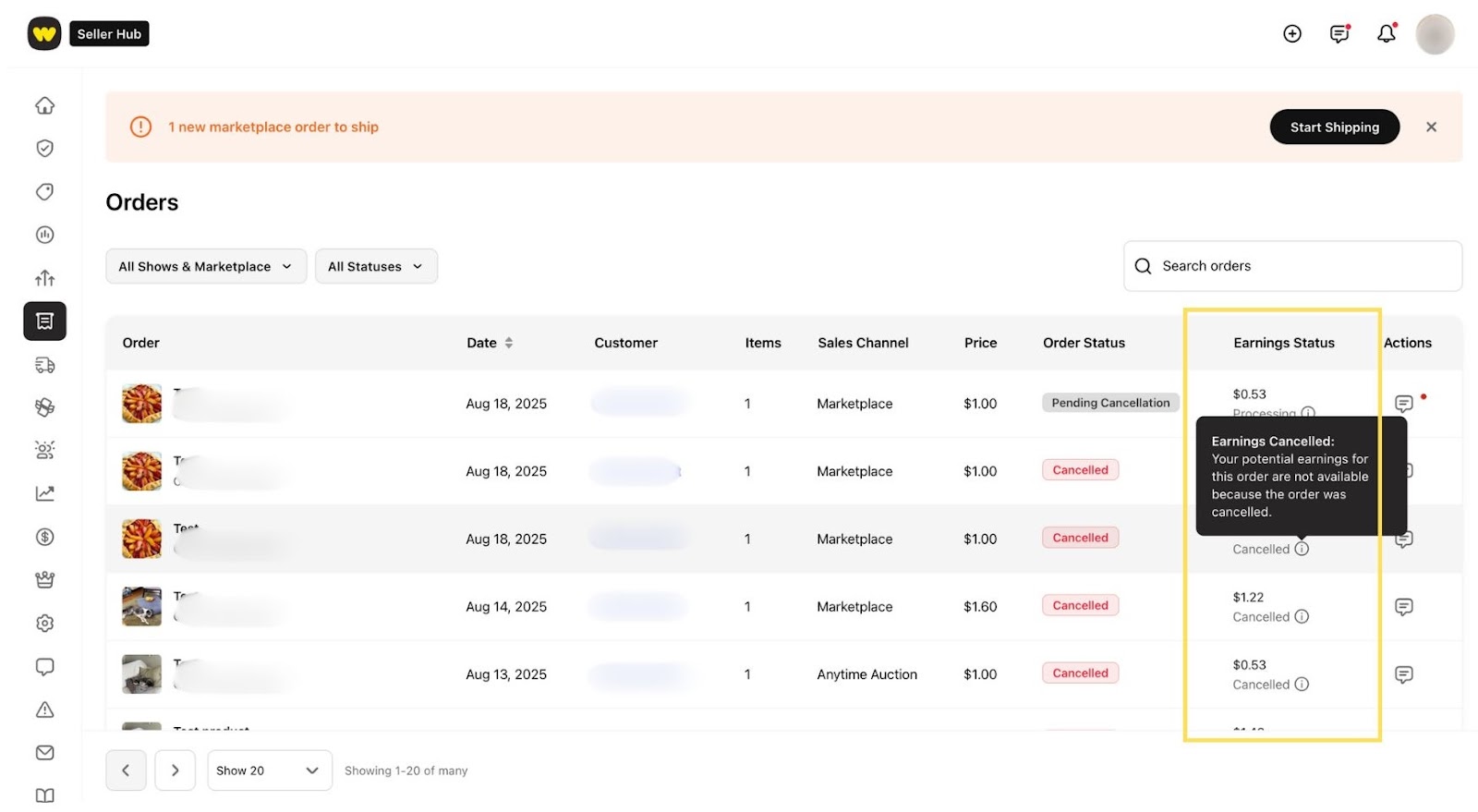Image resolution: width=1478 pixels, height=812 pixels.
Task: Open the home icon in sidebar
Action: pos(44,105)
